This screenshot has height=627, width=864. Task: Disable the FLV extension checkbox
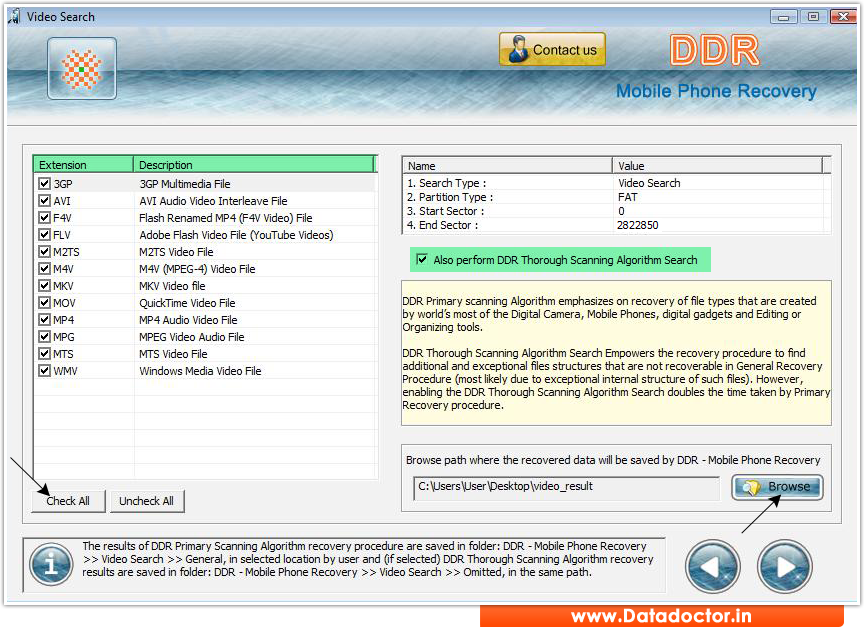click(x=45, y=235)
